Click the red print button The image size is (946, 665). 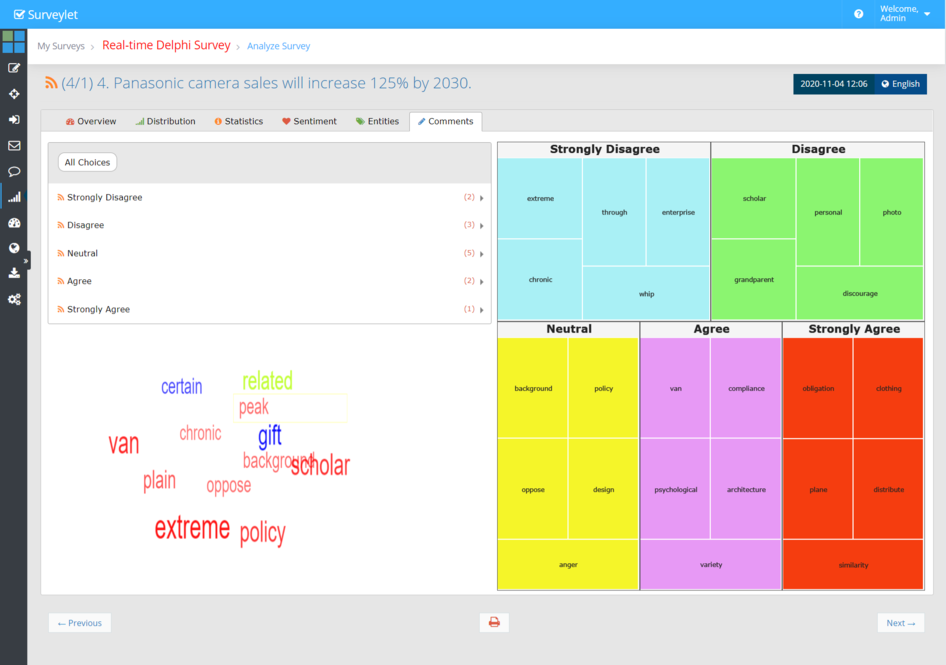coord(494,623)
